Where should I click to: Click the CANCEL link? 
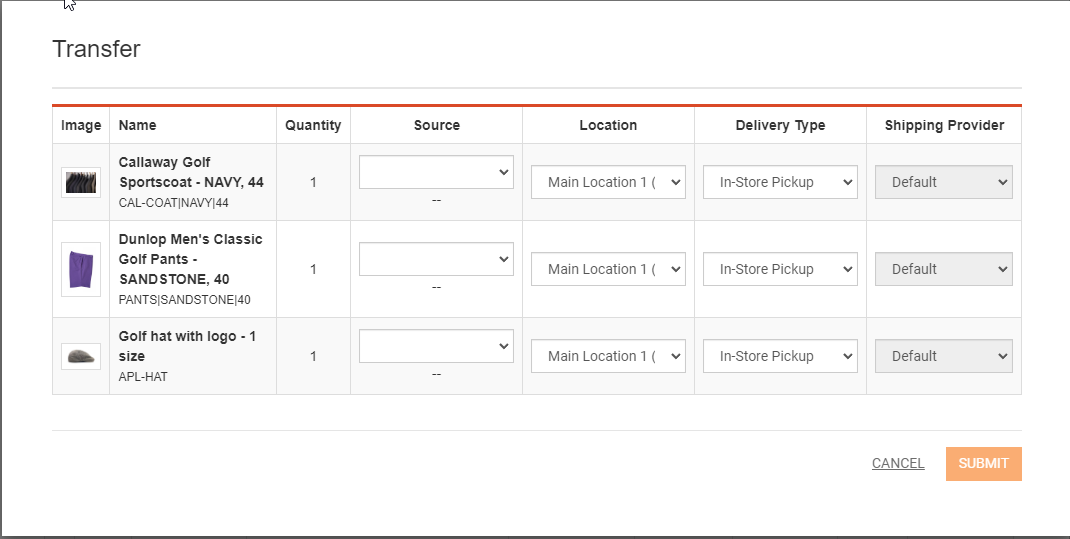click(898, 463)
